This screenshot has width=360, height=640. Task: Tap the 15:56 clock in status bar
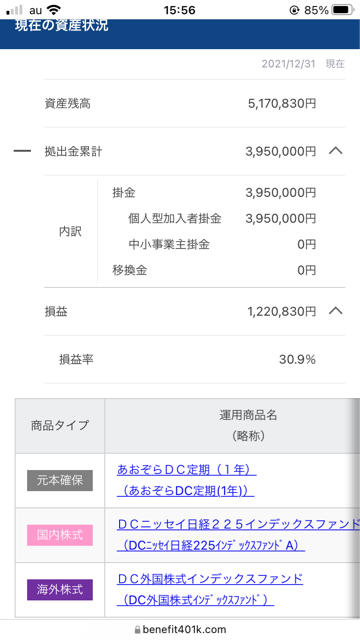tap(180, 10)
